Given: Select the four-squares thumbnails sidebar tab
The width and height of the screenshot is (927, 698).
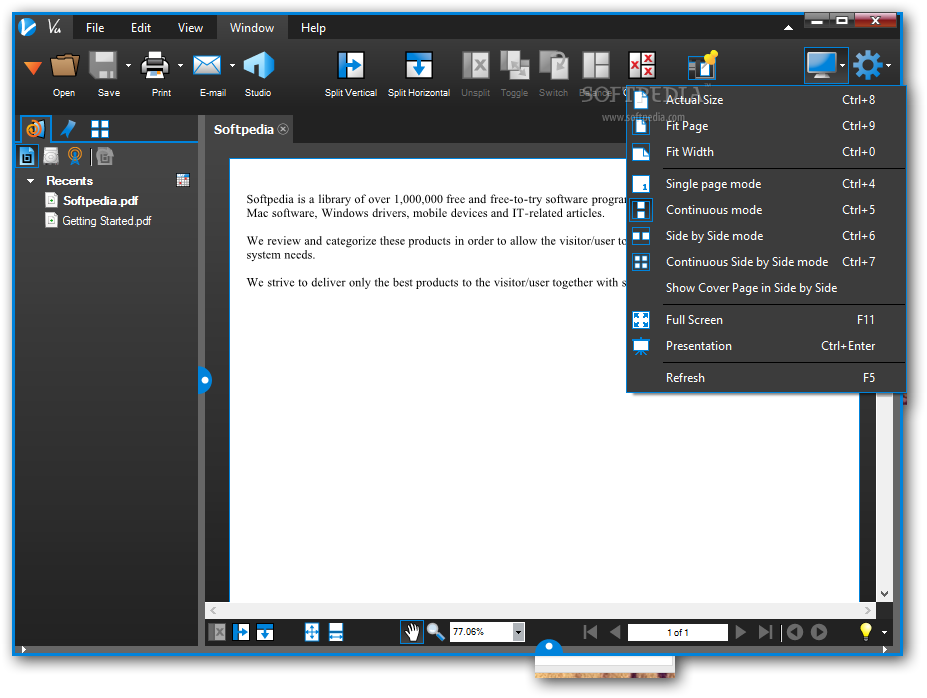Looking at the screenshot, I should 100,129.
